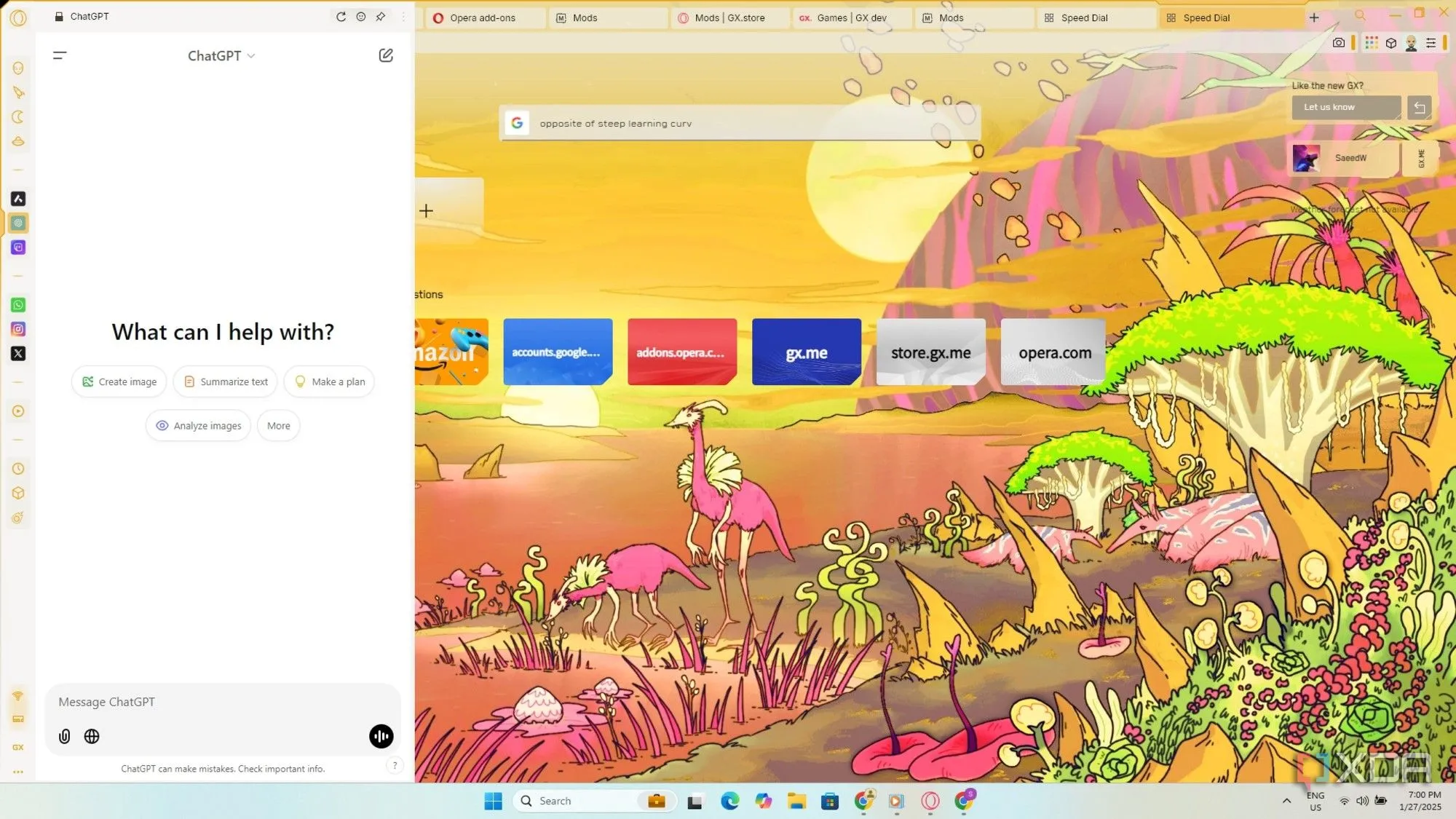Open Instagram from the Opera sidebar
This screenshot has width=1456, height=819.
point(18,329)
